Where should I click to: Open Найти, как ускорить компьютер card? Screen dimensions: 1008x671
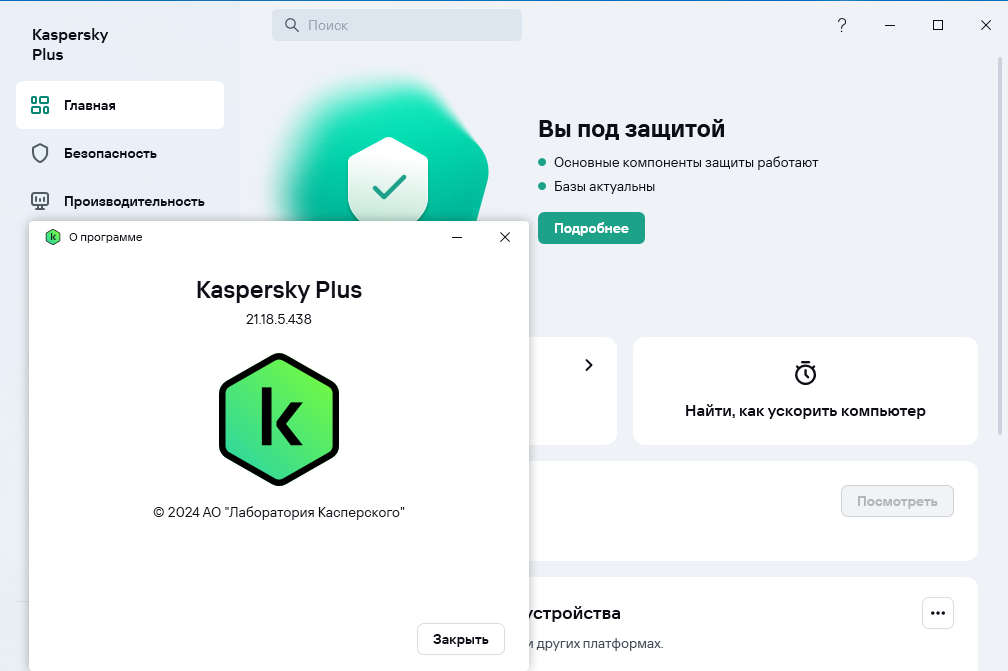(x=805, y=390)
